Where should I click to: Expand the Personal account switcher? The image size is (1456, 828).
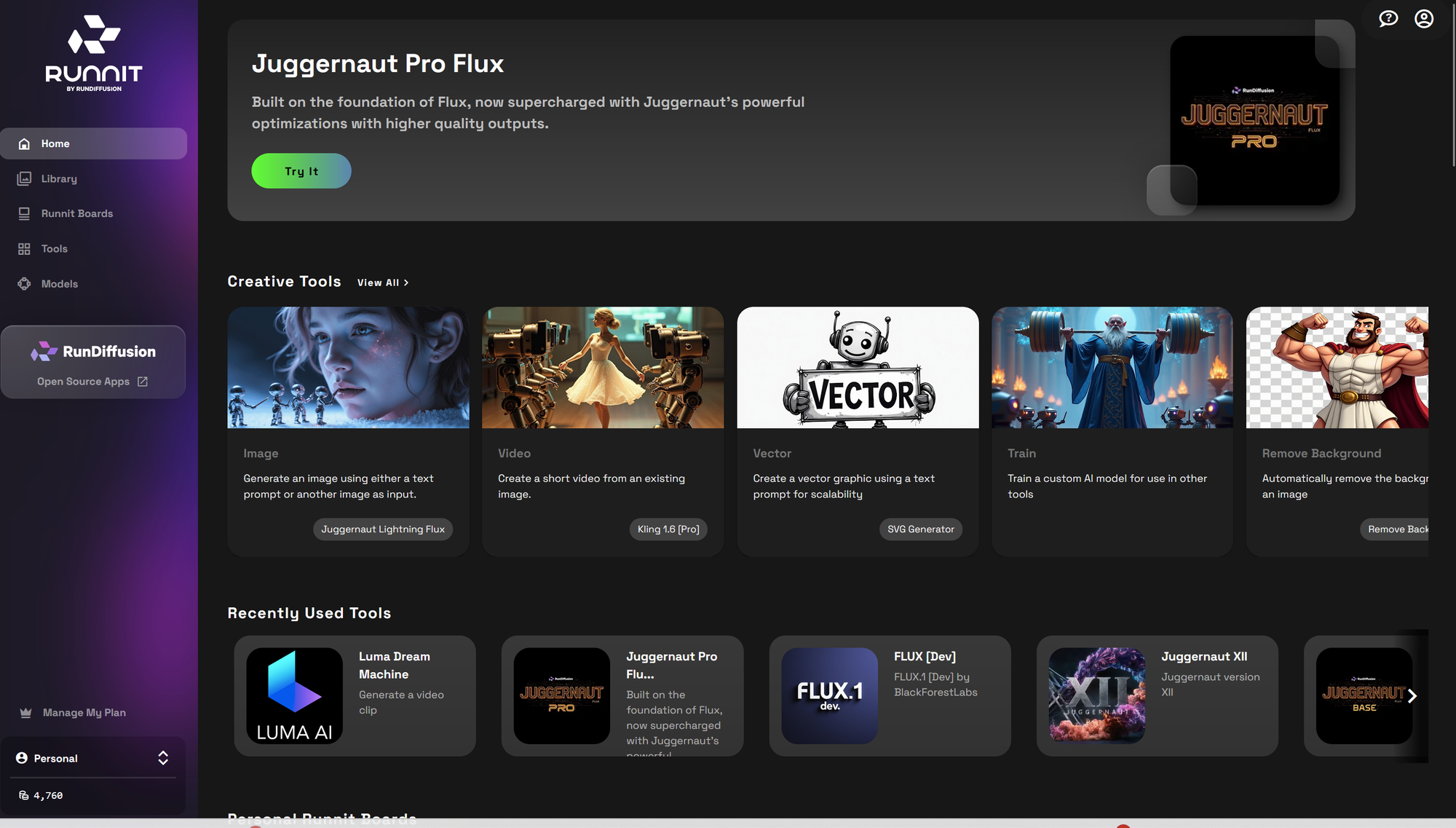tap(163, 758)
